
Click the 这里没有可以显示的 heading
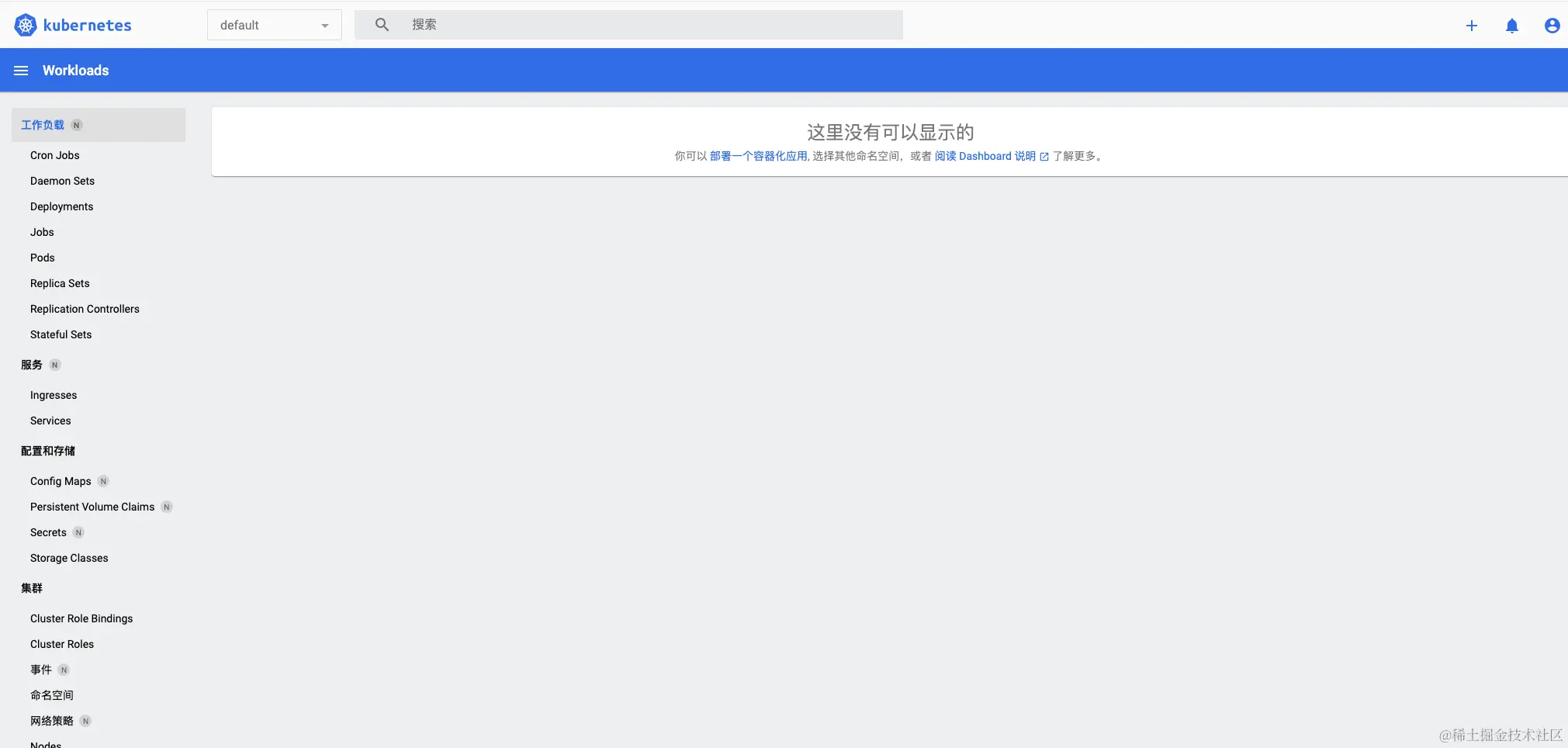[x=890, y=132]
